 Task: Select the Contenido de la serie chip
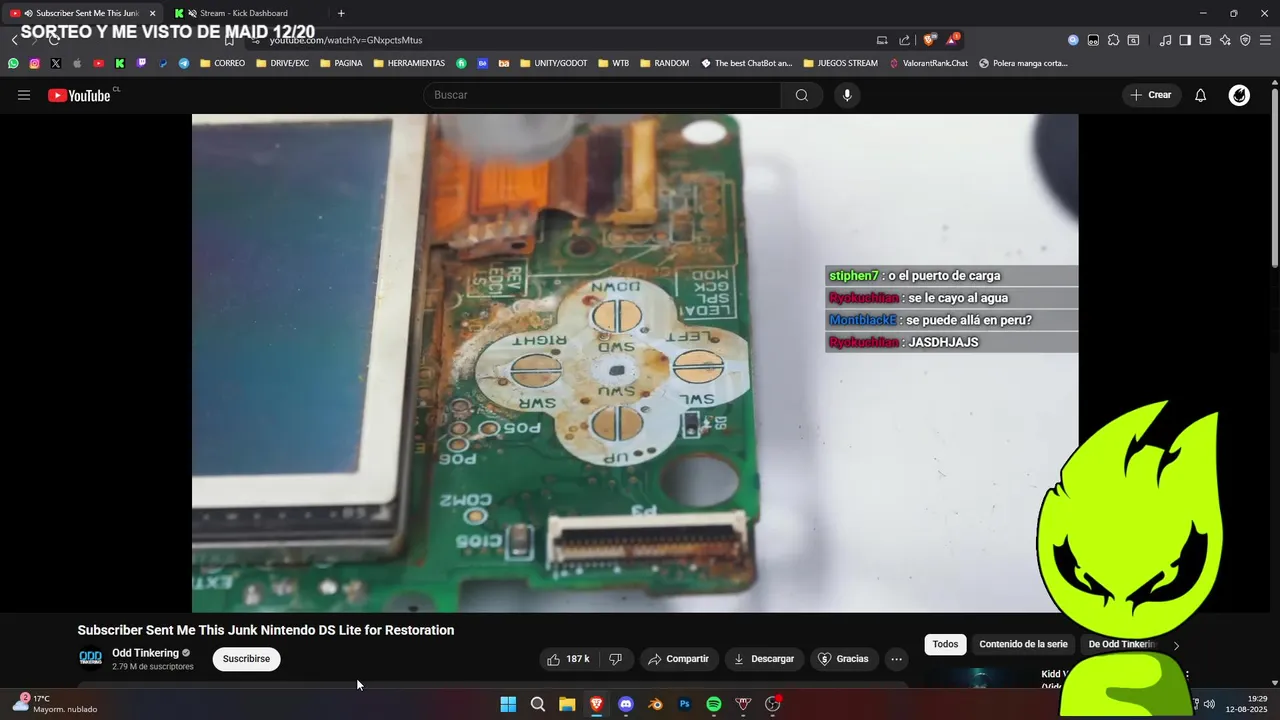point(1023,644)
